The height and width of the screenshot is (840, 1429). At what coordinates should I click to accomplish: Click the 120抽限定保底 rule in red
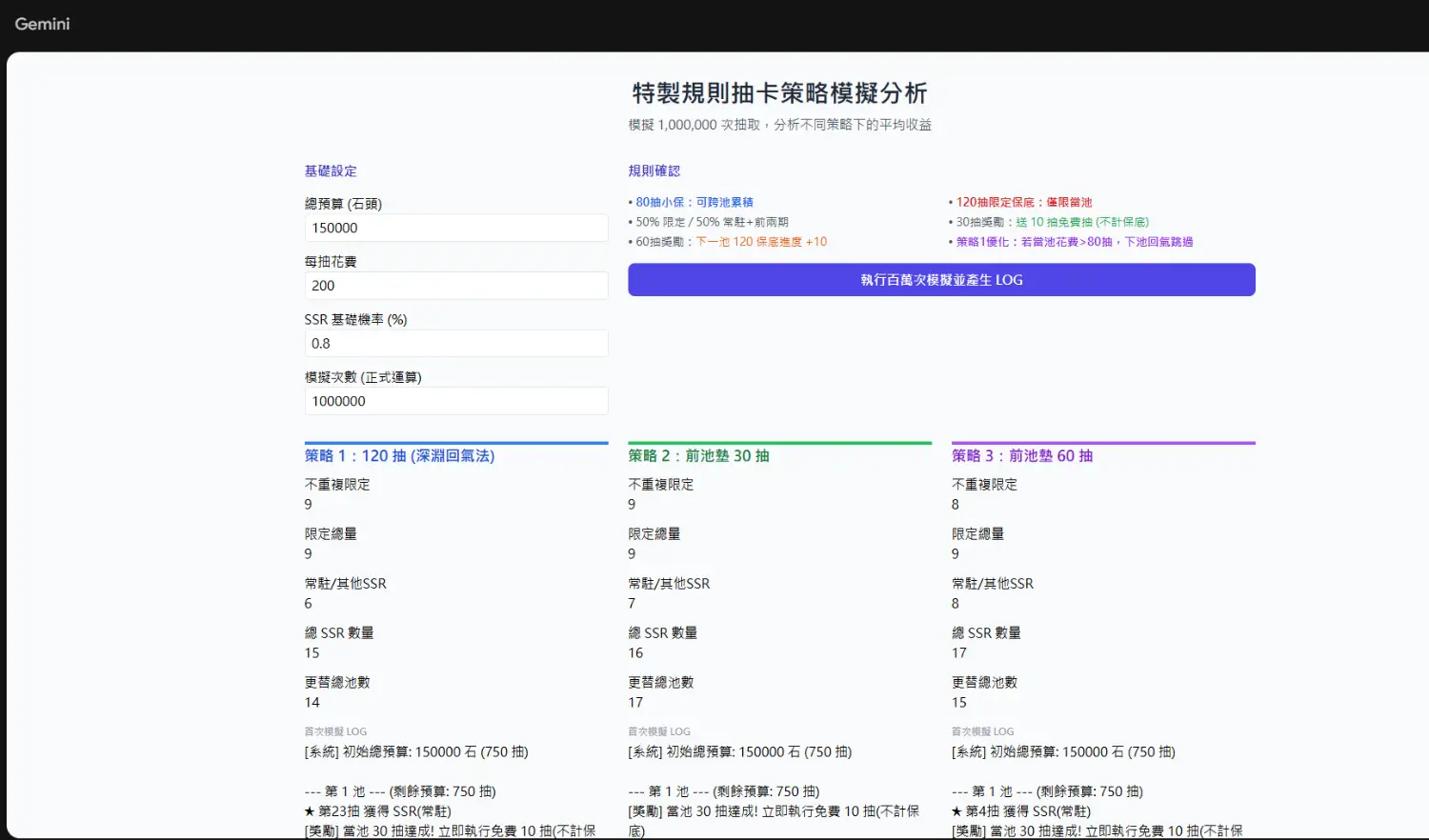[1021, 202]
